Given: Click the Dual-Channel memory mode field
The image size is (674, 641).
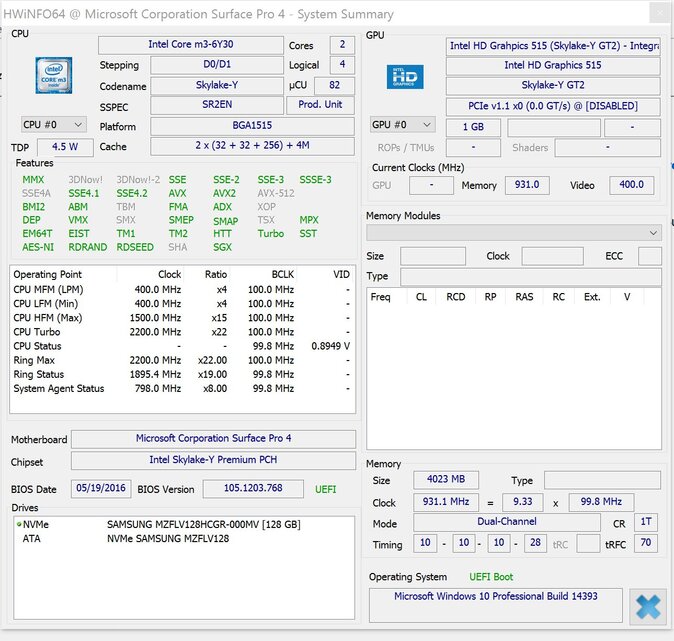Looking at the screenshot, I should coord(507,523).
